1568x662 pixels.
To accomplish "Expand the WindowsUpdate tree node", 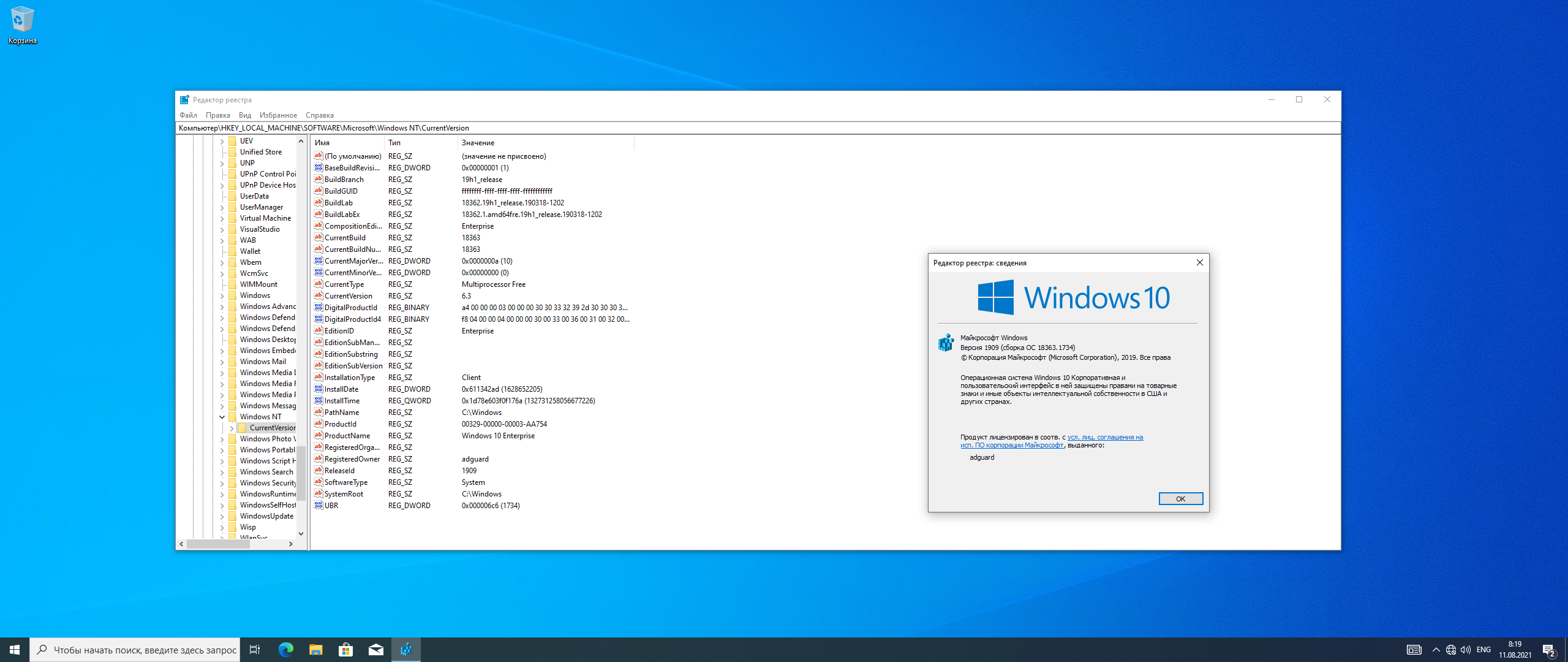I will [222, 516].
